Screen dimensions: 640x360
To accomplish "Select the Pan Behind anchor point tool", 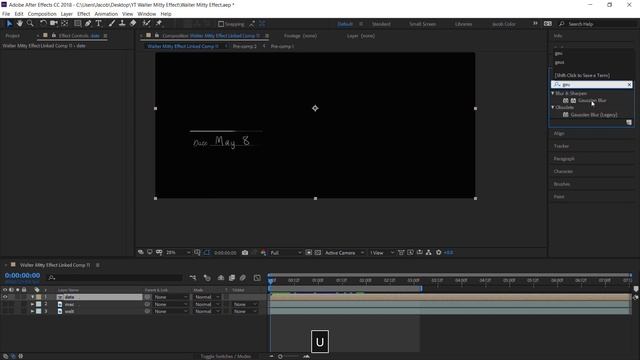I will point(64,24).
